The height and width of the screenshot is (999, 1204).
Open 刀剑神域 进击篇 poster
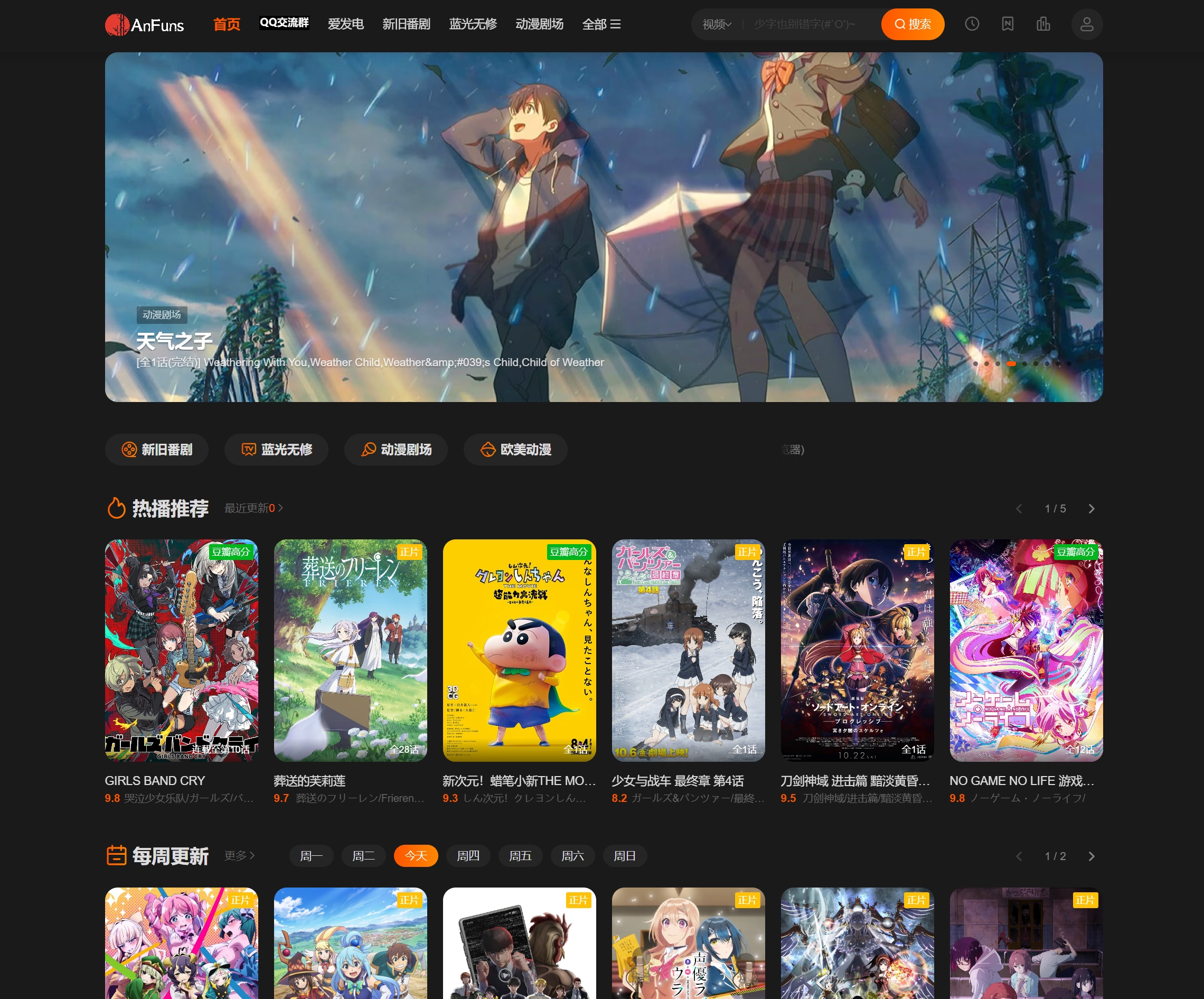coord(857,650)
